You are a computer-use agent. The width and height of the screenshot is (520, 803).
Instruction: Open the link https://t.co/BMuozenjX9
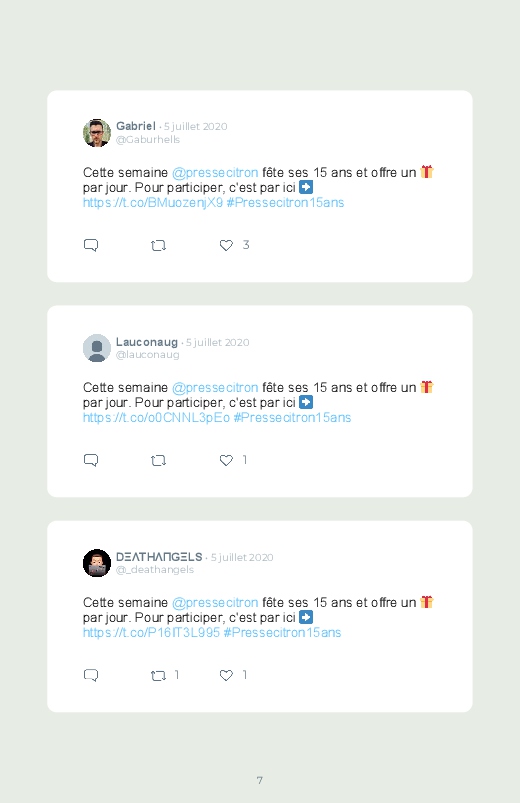pyautogui.click(x=153, y=203)
